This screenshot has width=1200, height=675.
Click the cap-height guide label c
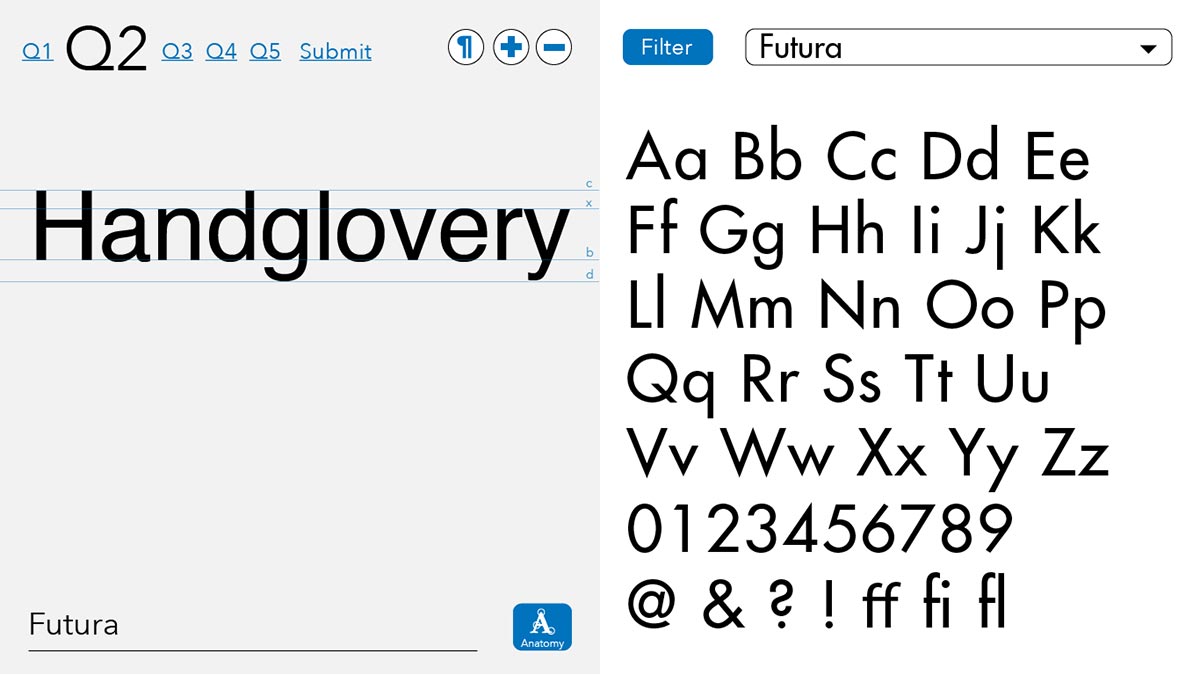(x=590, y=184)
